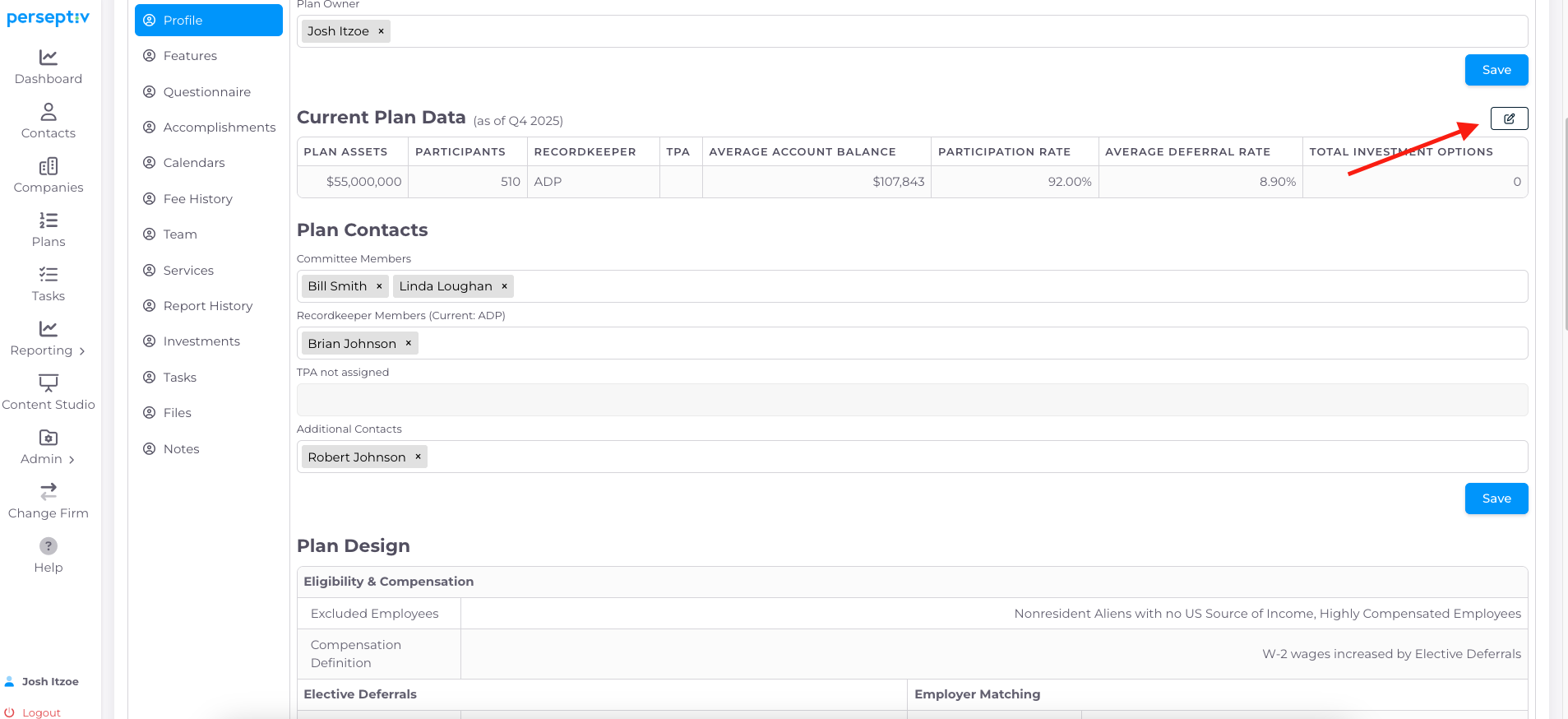Click the user icon beside Josh Itzoe

[10, 681]
